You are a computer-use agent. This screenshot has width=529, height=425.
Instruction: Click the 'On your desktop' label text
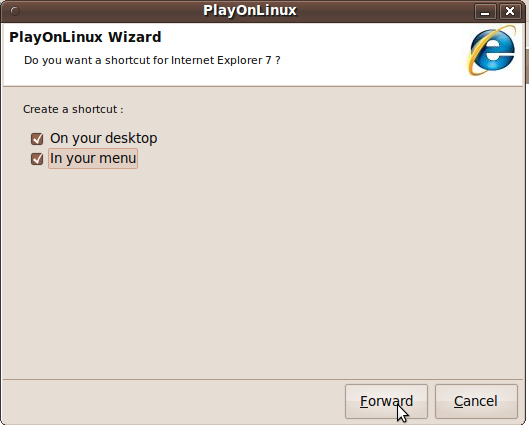tap(104, 138)
